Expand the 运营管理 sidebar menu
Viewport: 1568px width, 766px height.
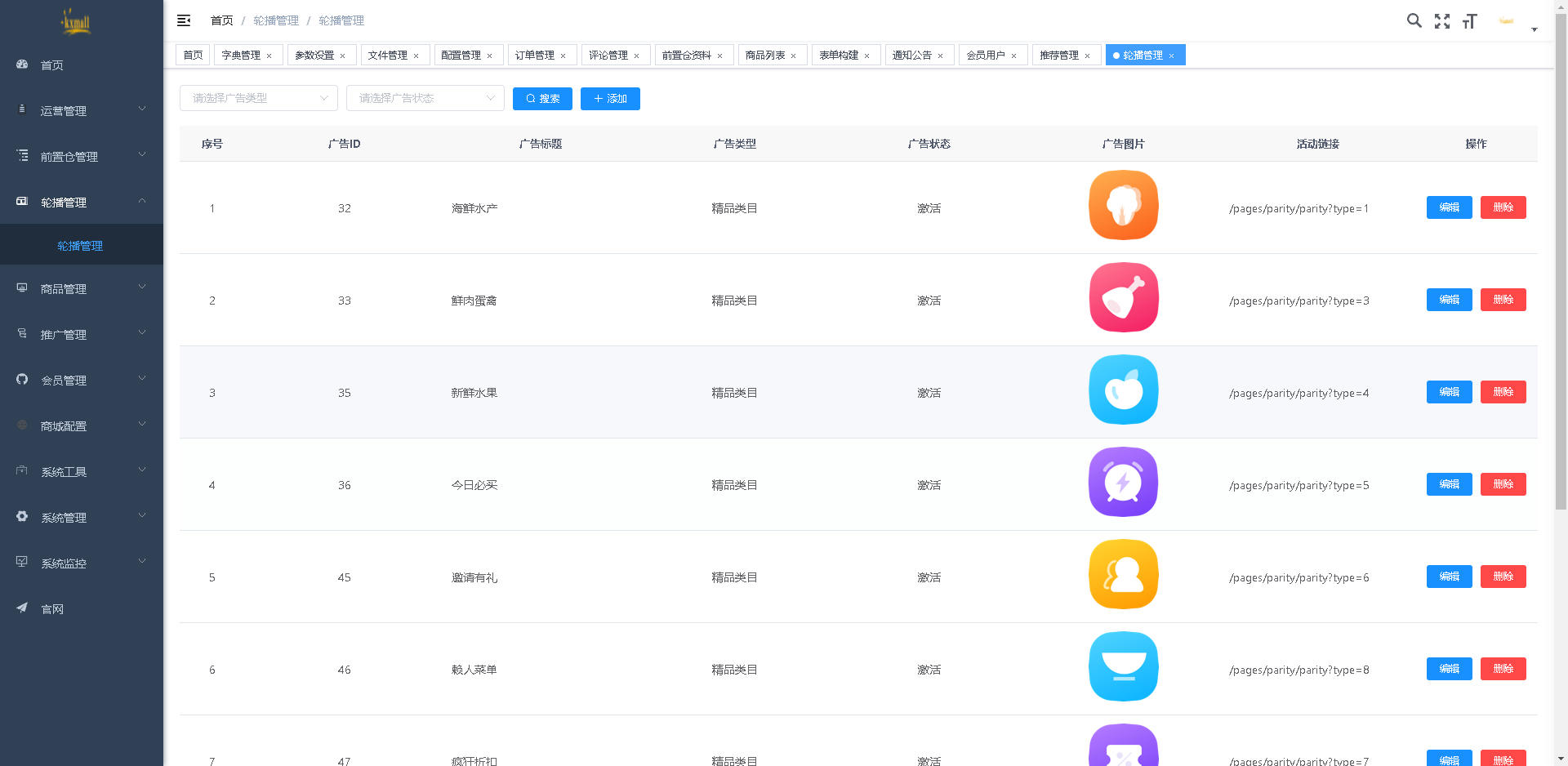click(x=82, y=109)
